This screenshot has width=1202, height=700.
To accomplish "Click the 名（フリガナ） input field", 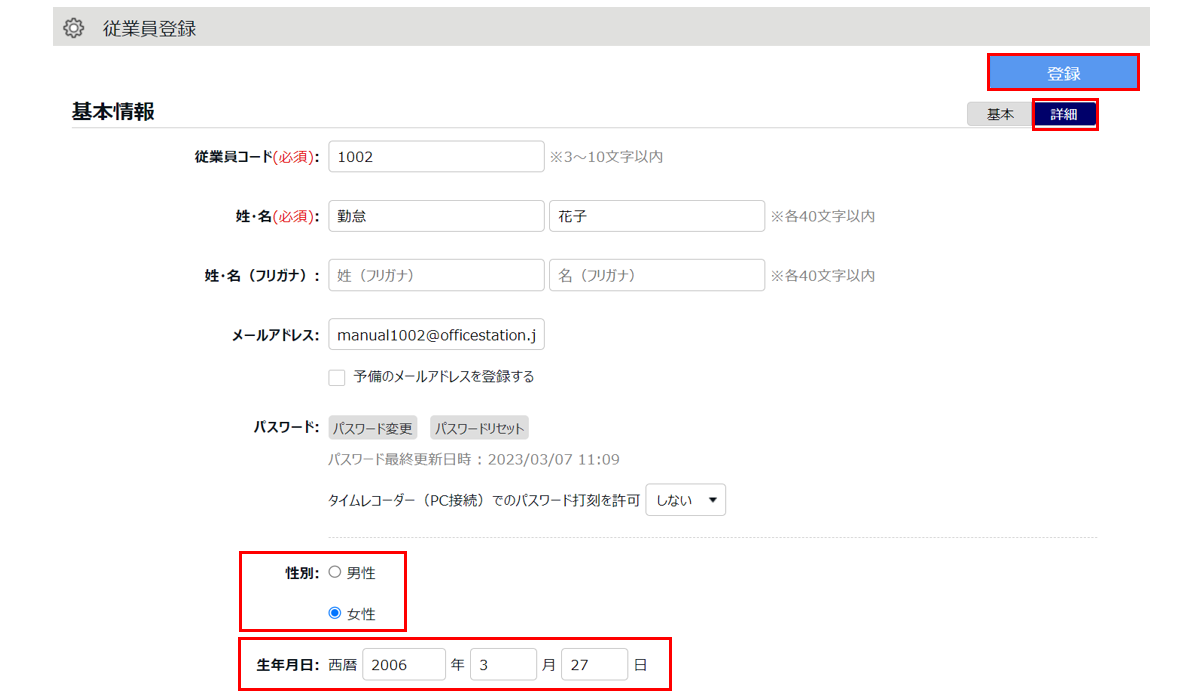I will (656, 275).
